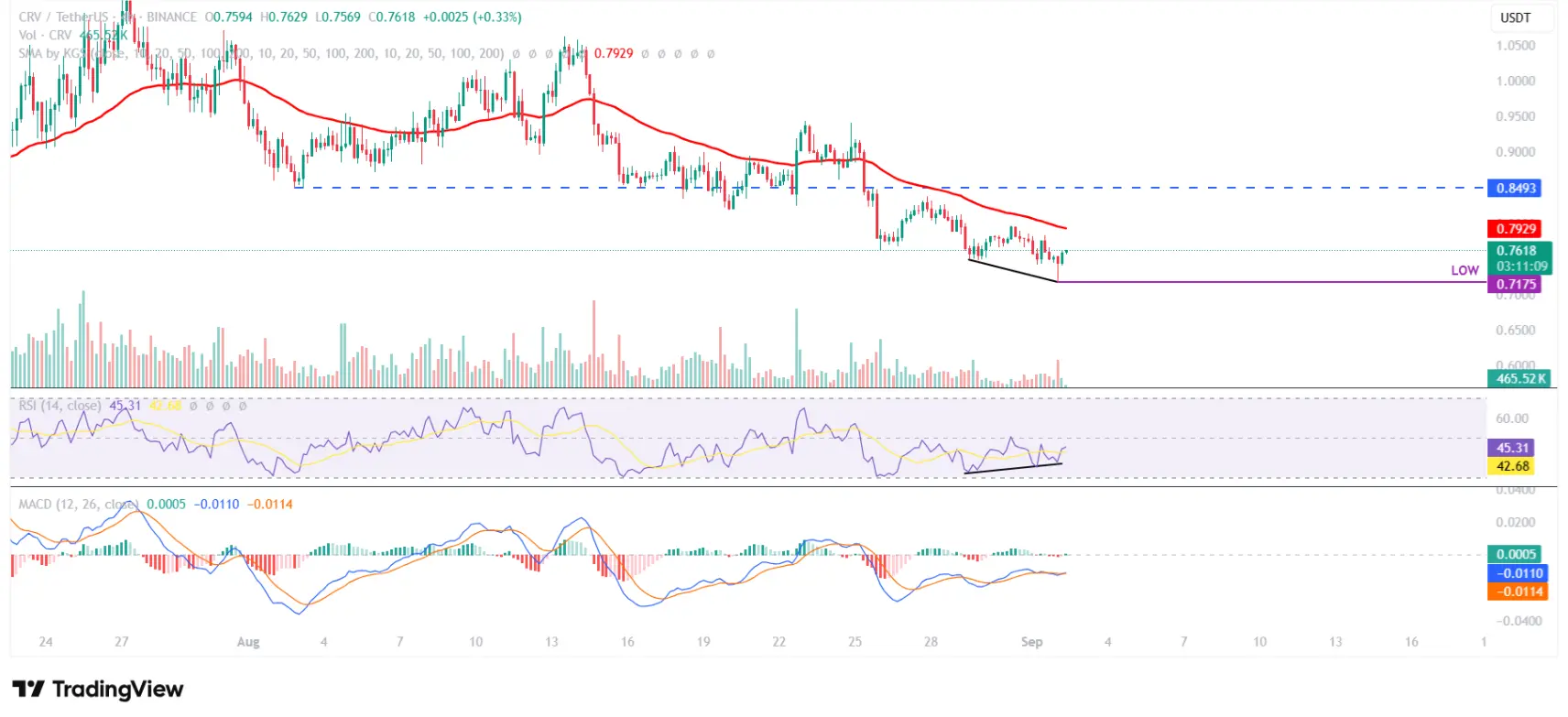Click the 465.52 K volume label
The image size is (1568, 717).
point(1520,378)
